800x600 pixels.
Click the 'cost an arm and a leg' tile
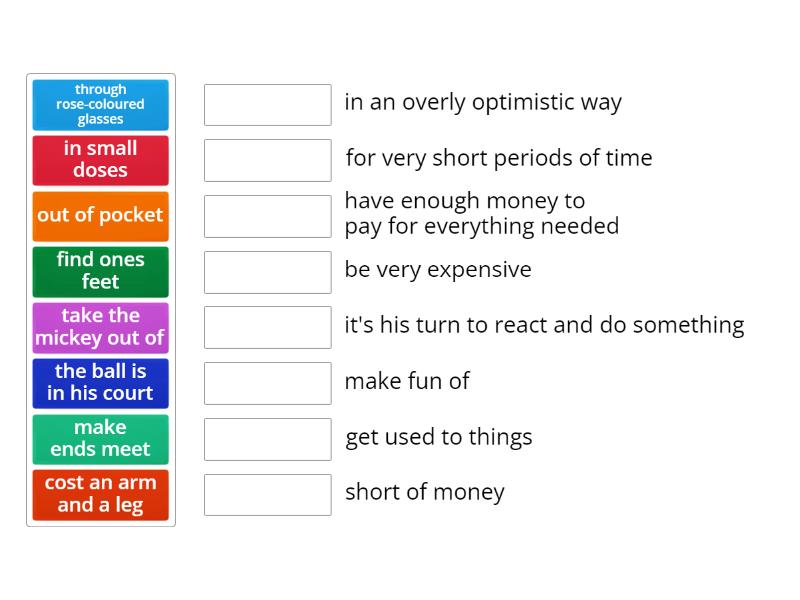[x=100, y=494]
